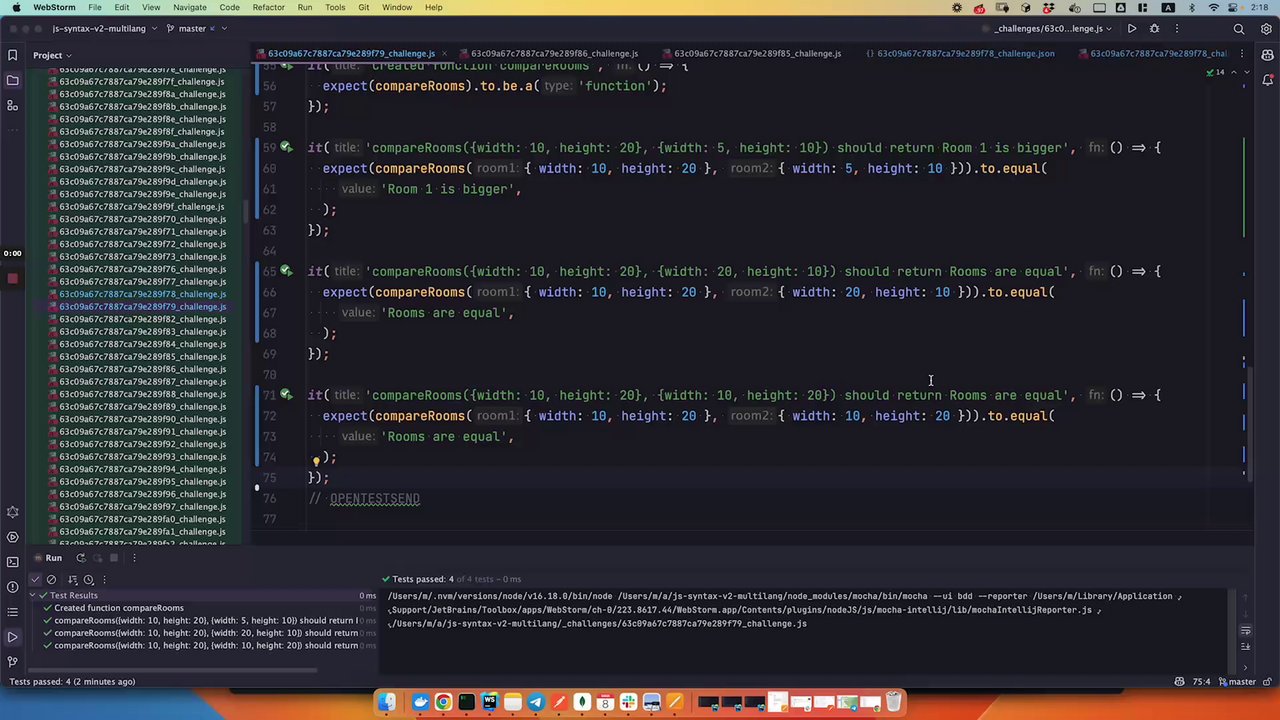Screen dimensions: 1280x720
Task: Open the Git tool window
Action: point(12,661)
